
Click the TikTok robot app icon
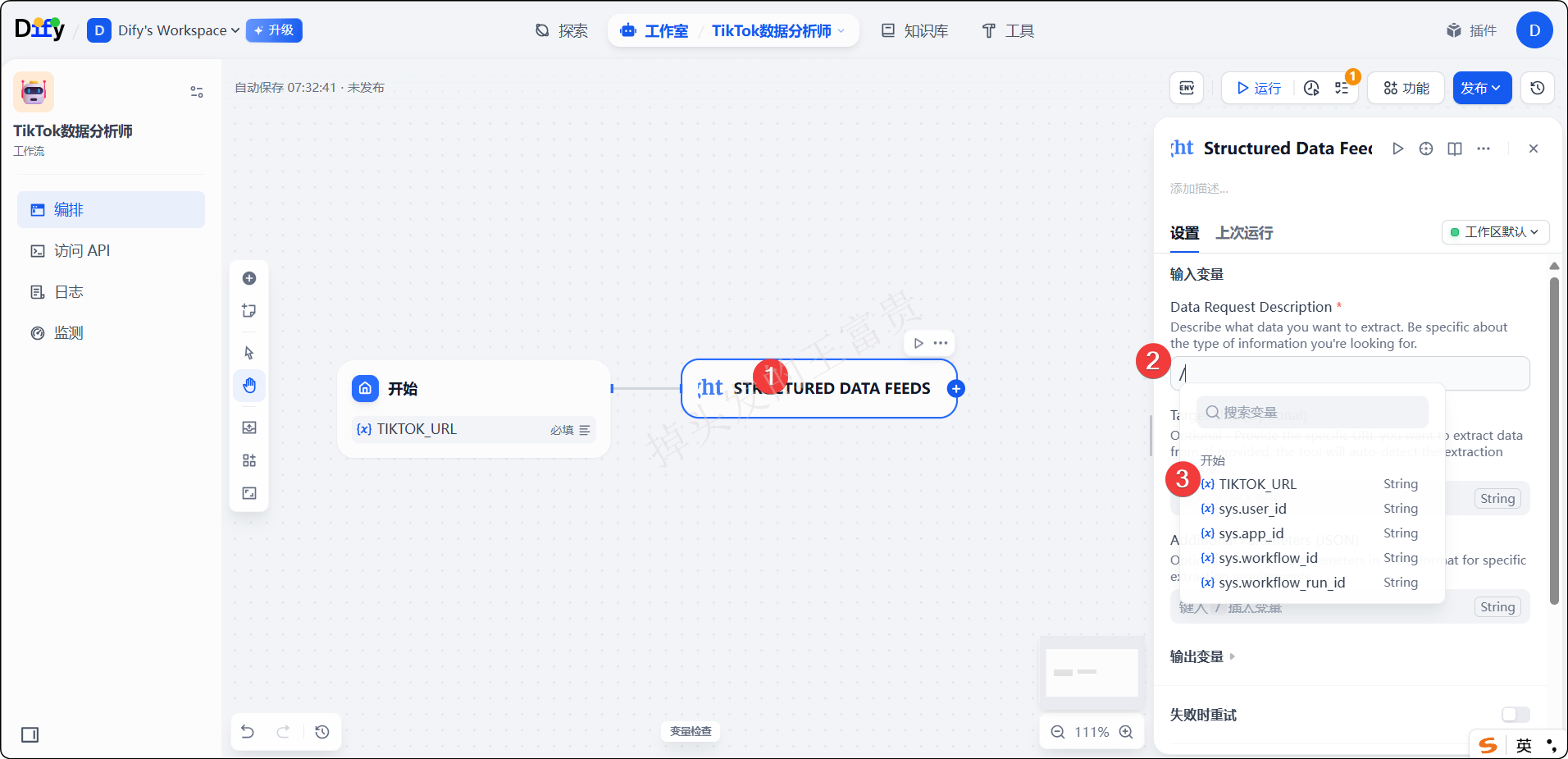pos(34,91)
